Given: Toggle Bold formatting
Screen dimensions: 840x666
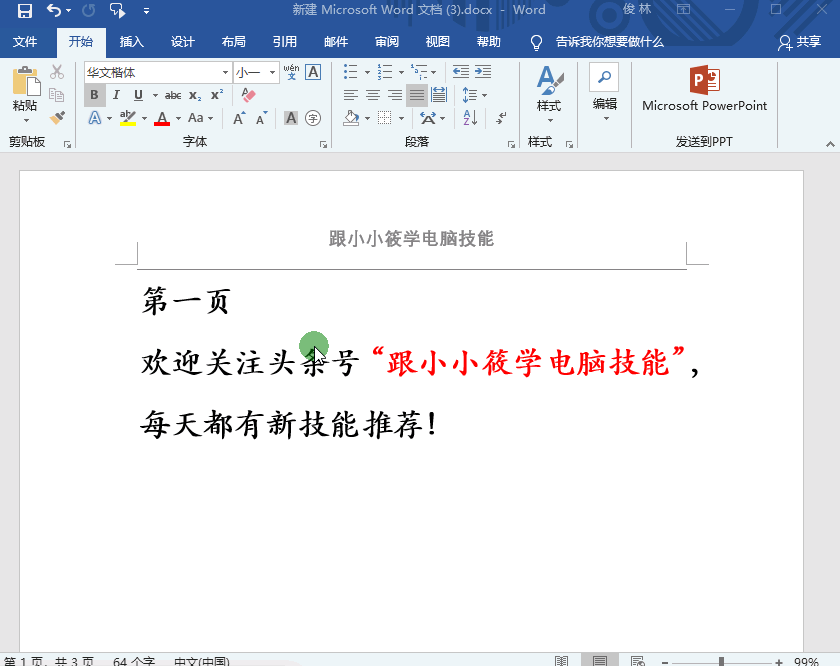Looking at the screenshot, I should 94,95.
